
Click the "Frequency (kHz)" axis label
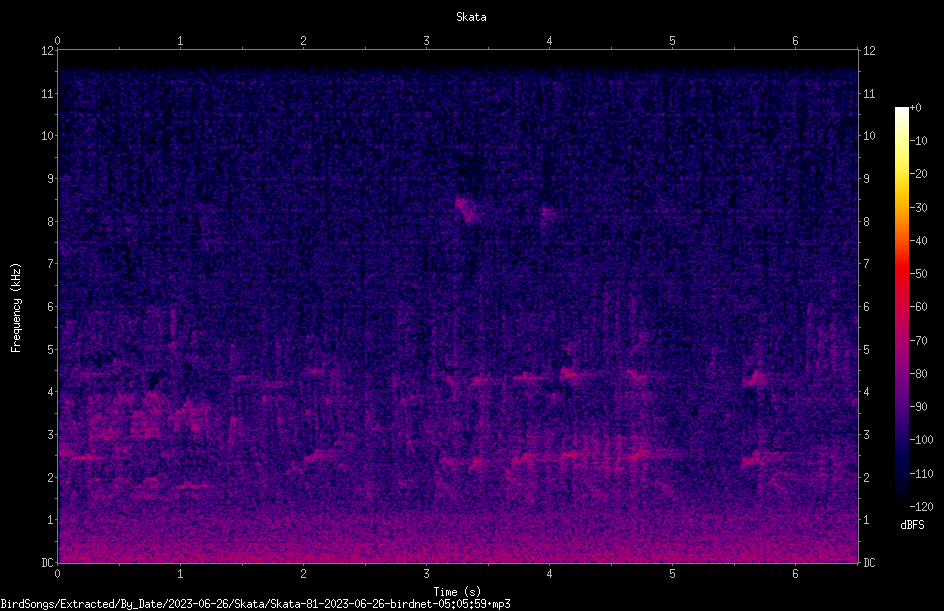[16, 308]
